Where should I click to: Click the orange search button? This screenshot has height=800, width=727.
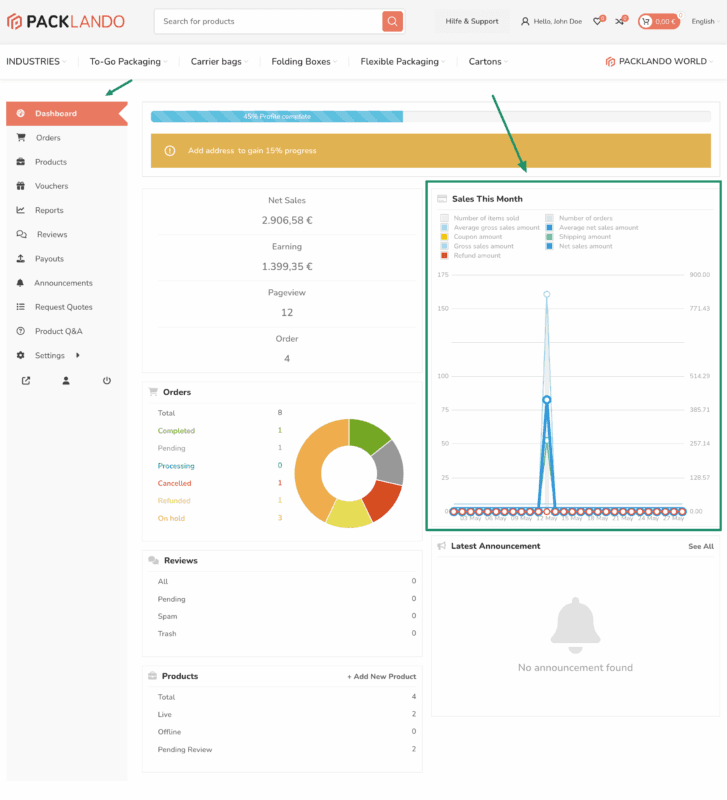[x=392, y=21]
